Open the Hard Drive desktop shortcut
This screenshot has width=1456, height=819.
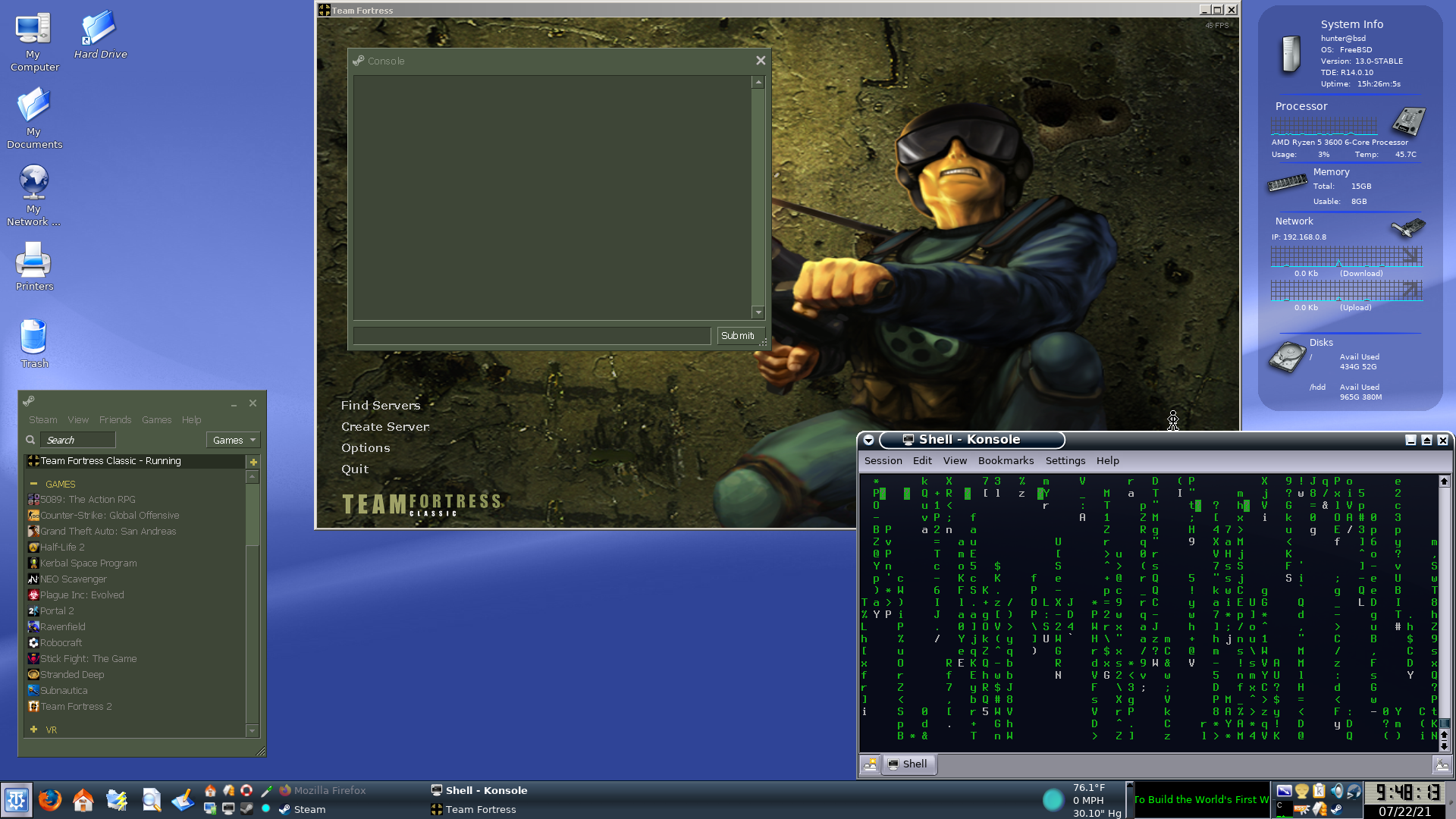(x=100, y=36)
